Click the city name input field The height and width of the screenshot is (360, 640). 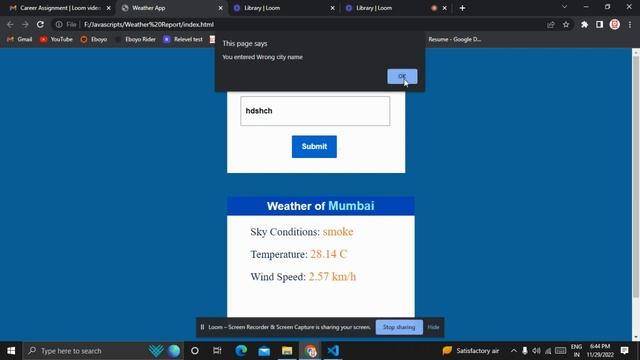coord(315,111)
